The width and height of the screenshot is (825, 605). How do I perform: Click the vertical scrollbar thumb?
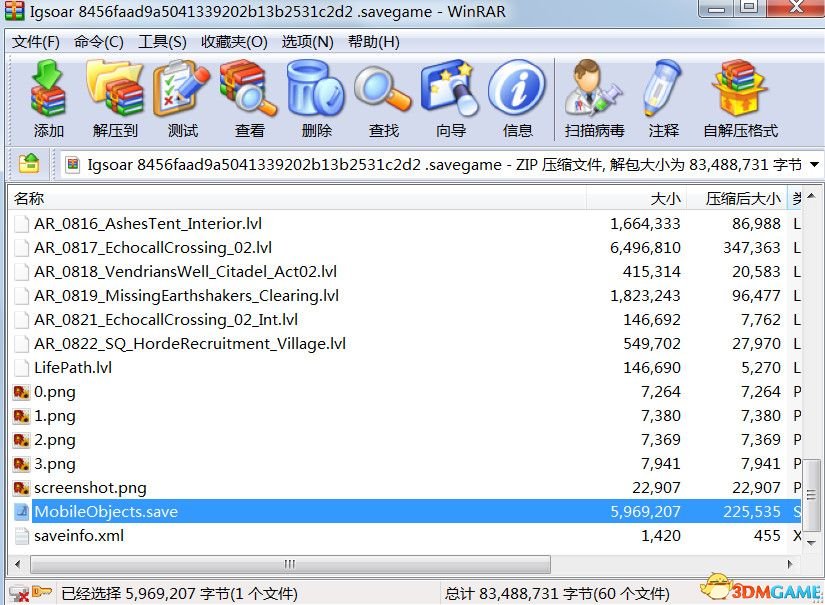click(811, 496)
